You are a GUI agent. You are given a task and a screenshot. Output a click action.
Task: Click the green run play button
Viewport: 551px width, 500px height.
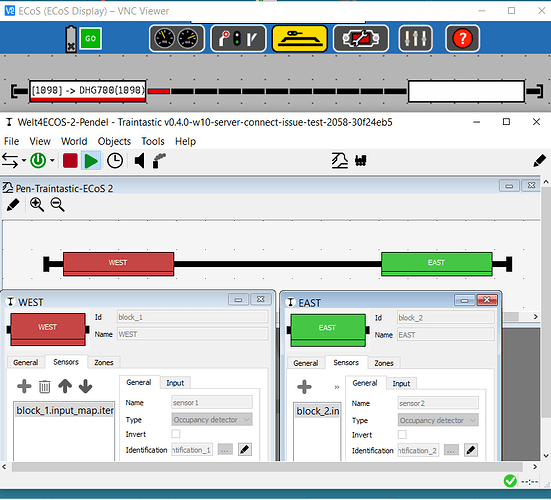point(91,161)
